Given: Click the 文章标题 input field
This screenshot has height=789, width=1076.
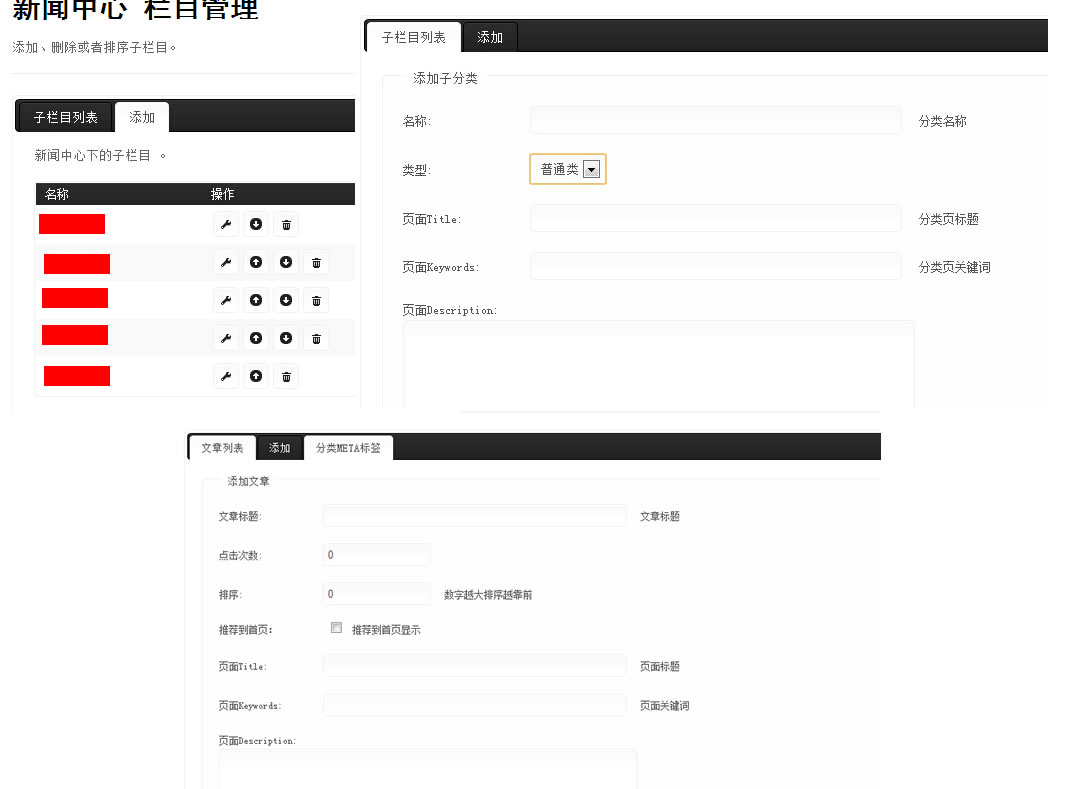Looking at the screenshot, I should tap(475, 515).
